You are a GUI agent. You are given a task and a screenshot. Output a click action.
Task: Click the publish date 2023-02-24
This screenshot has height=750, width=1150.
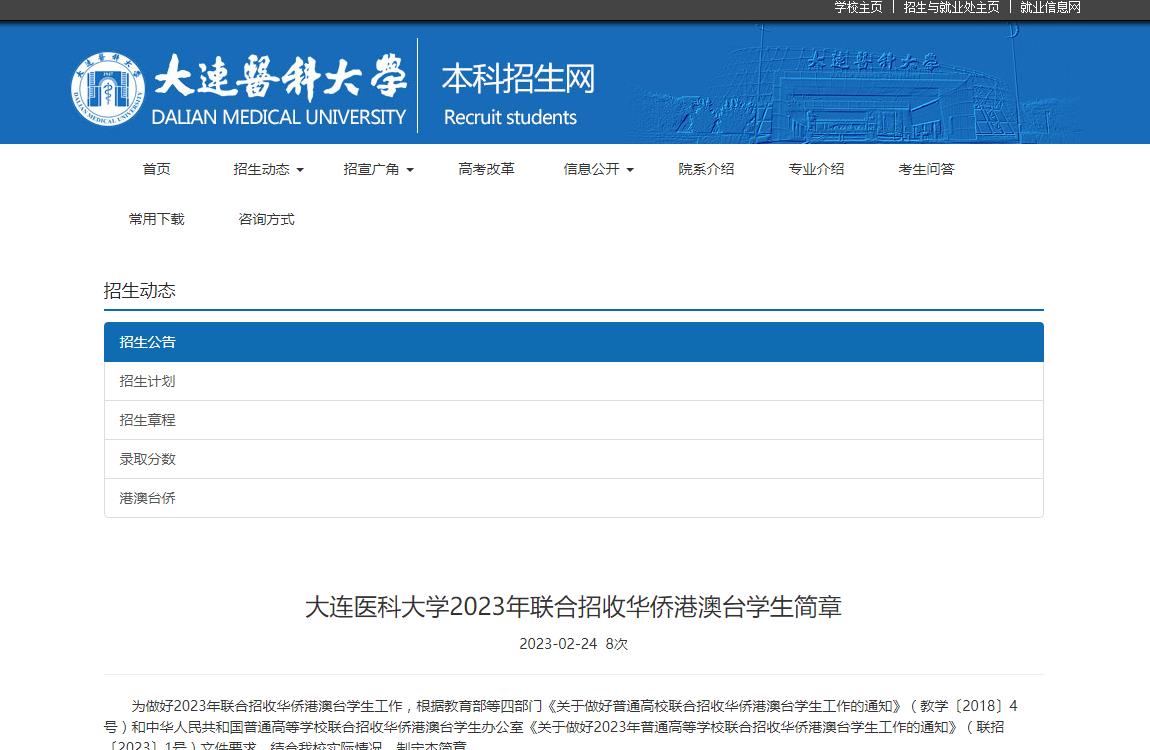[558, 644]
